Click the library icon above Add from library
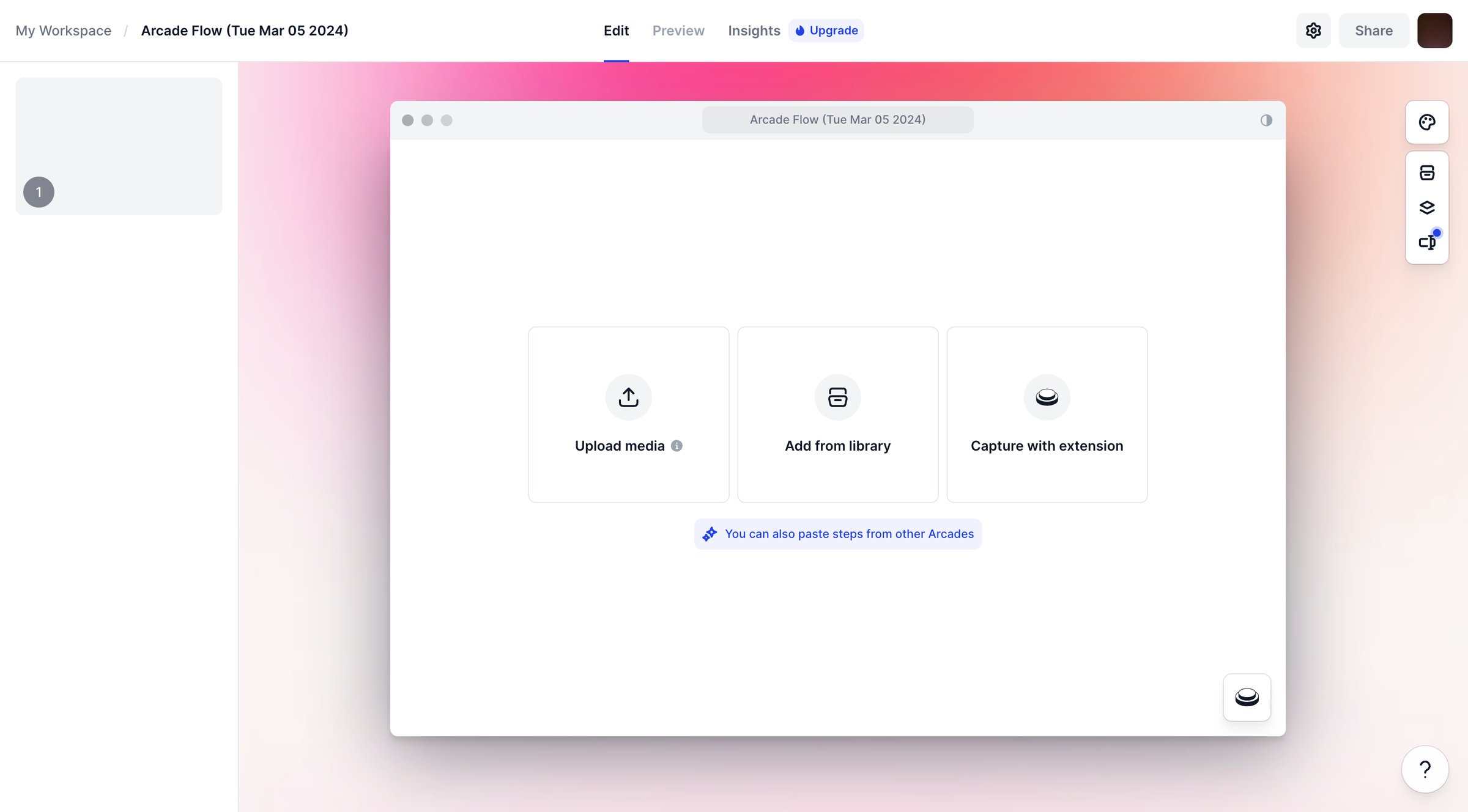 (837, 397)
